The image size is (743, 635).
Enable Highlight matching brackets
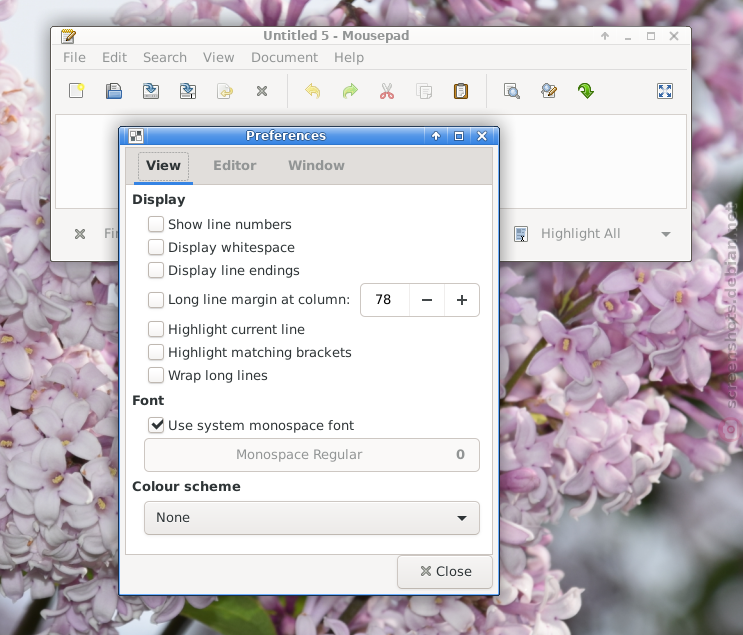coord(155,352)
